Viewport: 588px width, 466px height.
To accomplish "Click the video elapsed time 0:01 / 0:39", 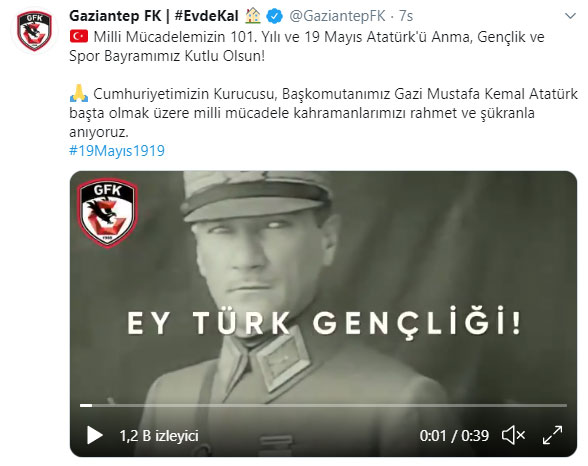I will pos(454,436).
